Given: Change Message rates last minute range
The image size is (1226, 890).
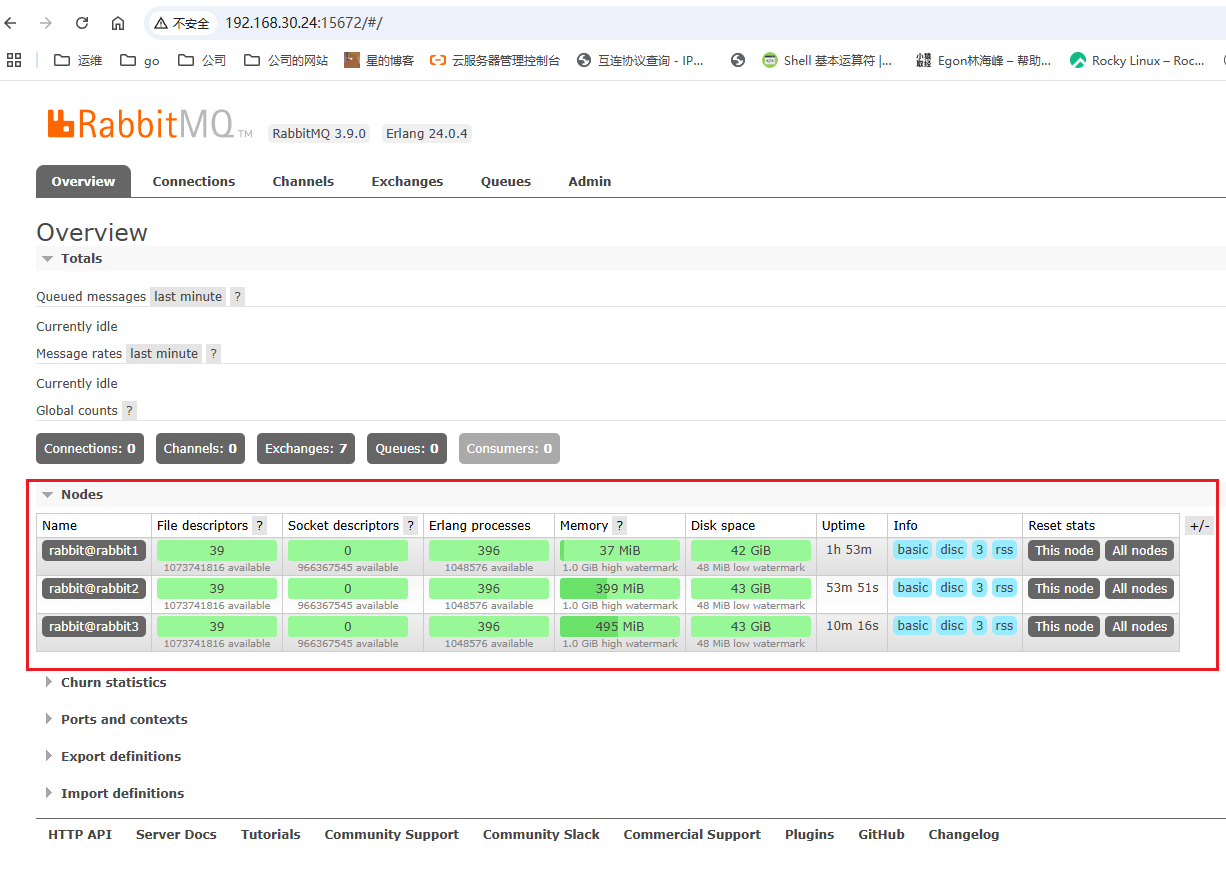Looking at the screenshot, I should (x=164, y=354).
